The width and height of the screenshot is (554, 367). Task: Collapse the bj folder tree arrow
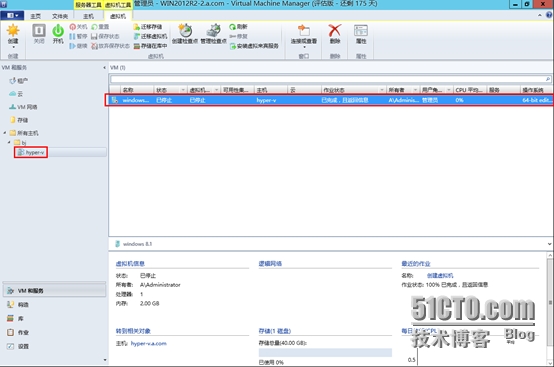coord(9,142)
